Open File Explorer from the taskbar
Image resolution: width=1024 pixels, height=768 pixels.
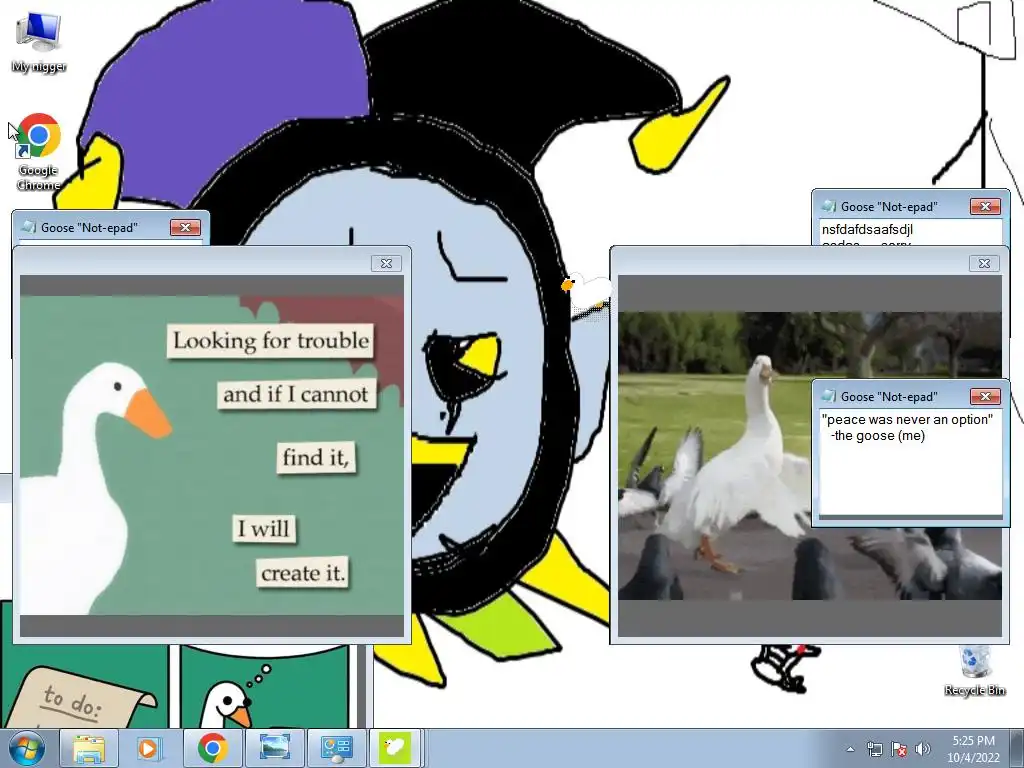(x=89, y=748)
